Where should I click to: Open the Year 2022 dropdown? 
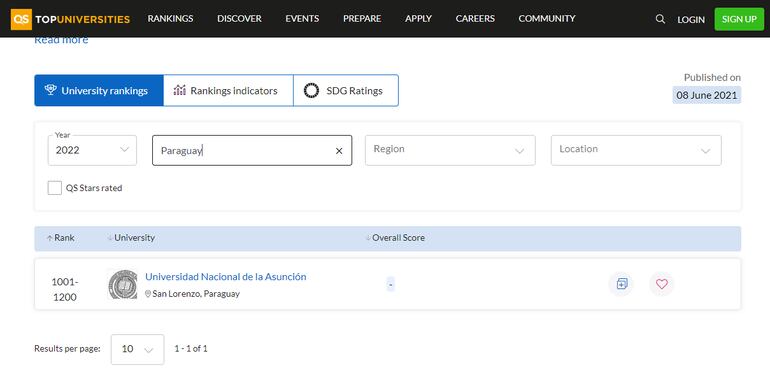click(92, 150)
